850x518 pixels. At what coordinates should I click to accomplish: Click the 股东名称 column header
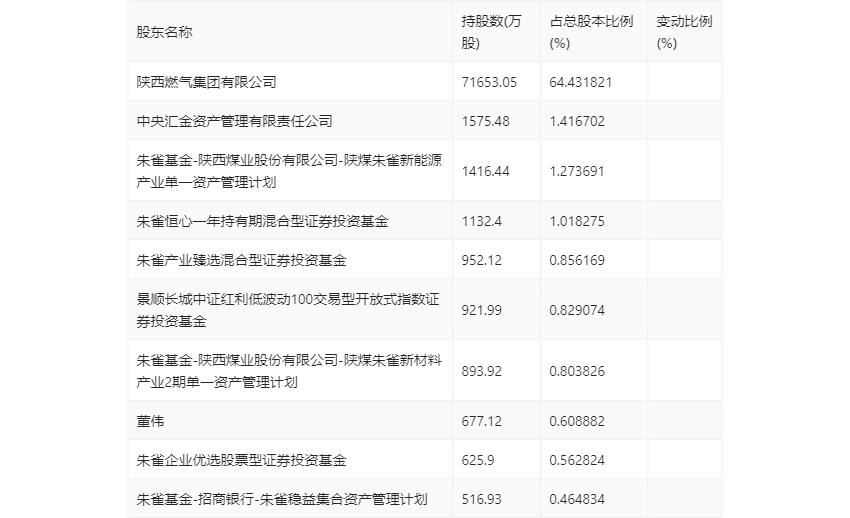point(165,32)
